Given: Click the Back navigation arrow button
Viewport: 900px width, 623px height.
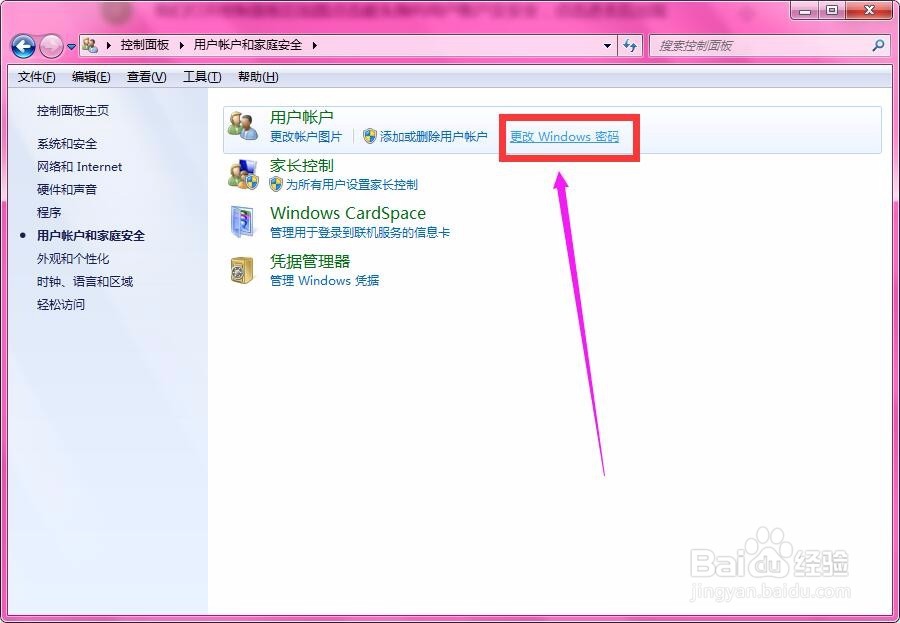Looking at the screenshot, I should pyautogui.click(x=23, y=46).
